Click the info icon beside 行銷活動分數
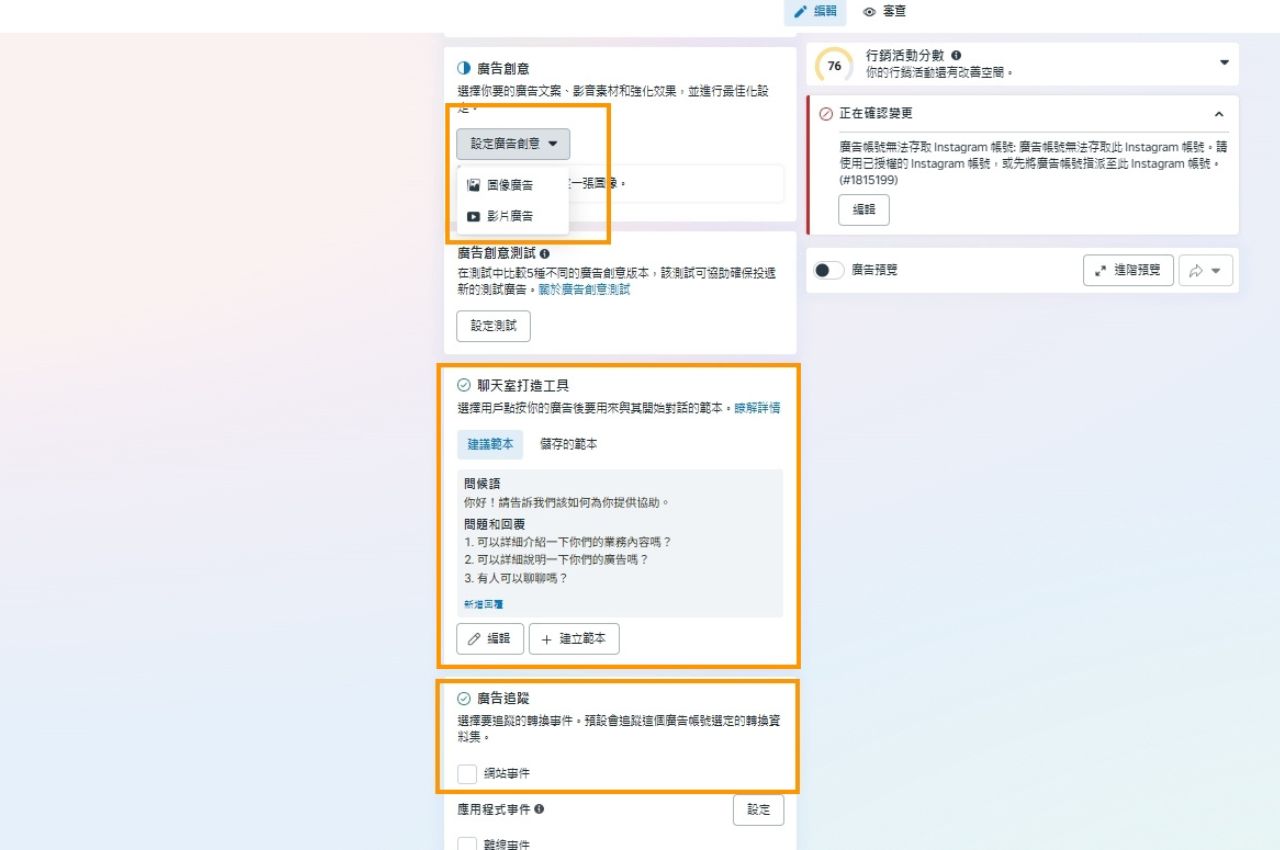1280x850 pixels. [x=958, y=55]
